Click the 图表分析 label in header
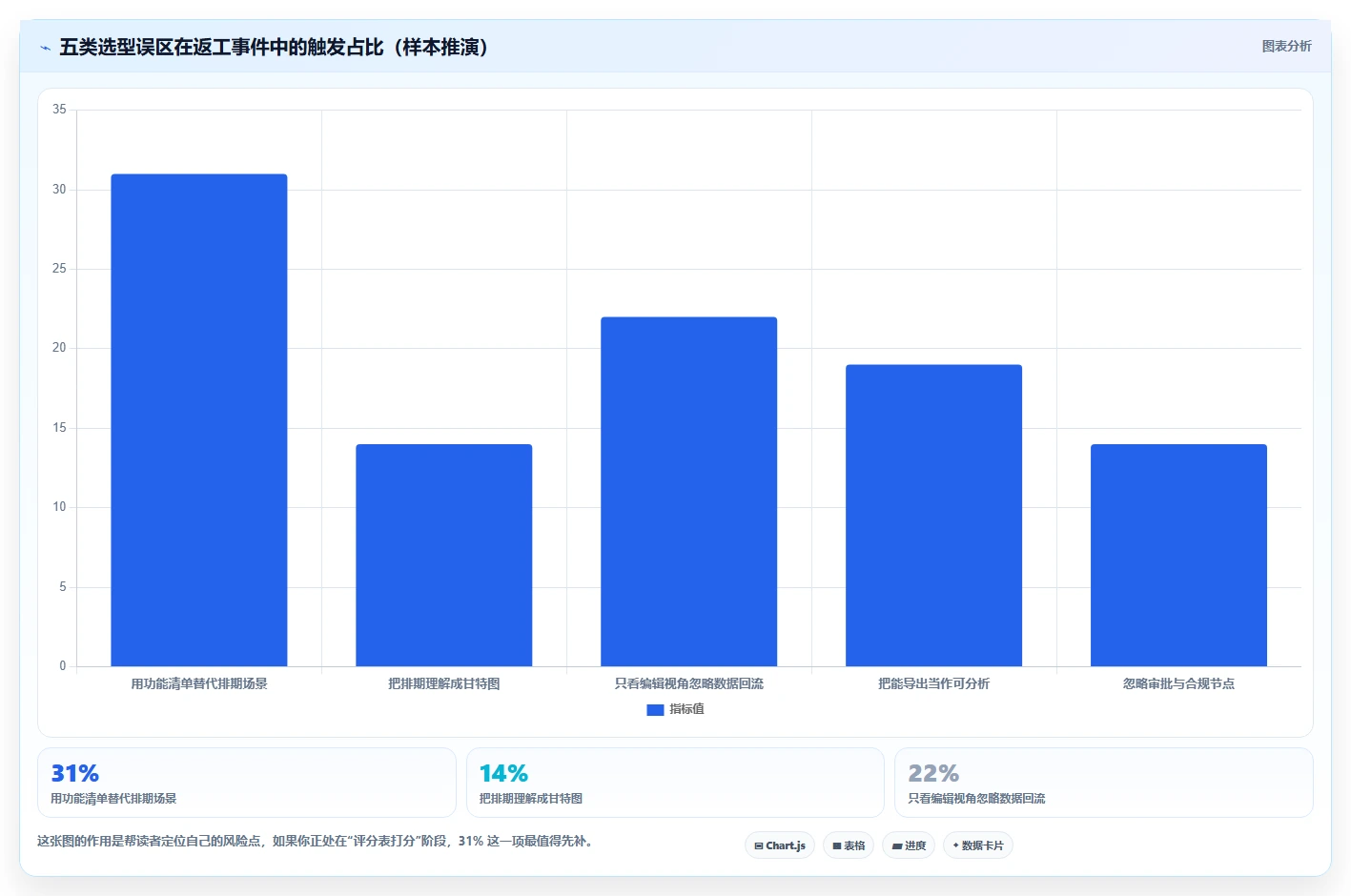Image resolution: width=1351 pixels, height=896 pixels. tap(1286, 46)
